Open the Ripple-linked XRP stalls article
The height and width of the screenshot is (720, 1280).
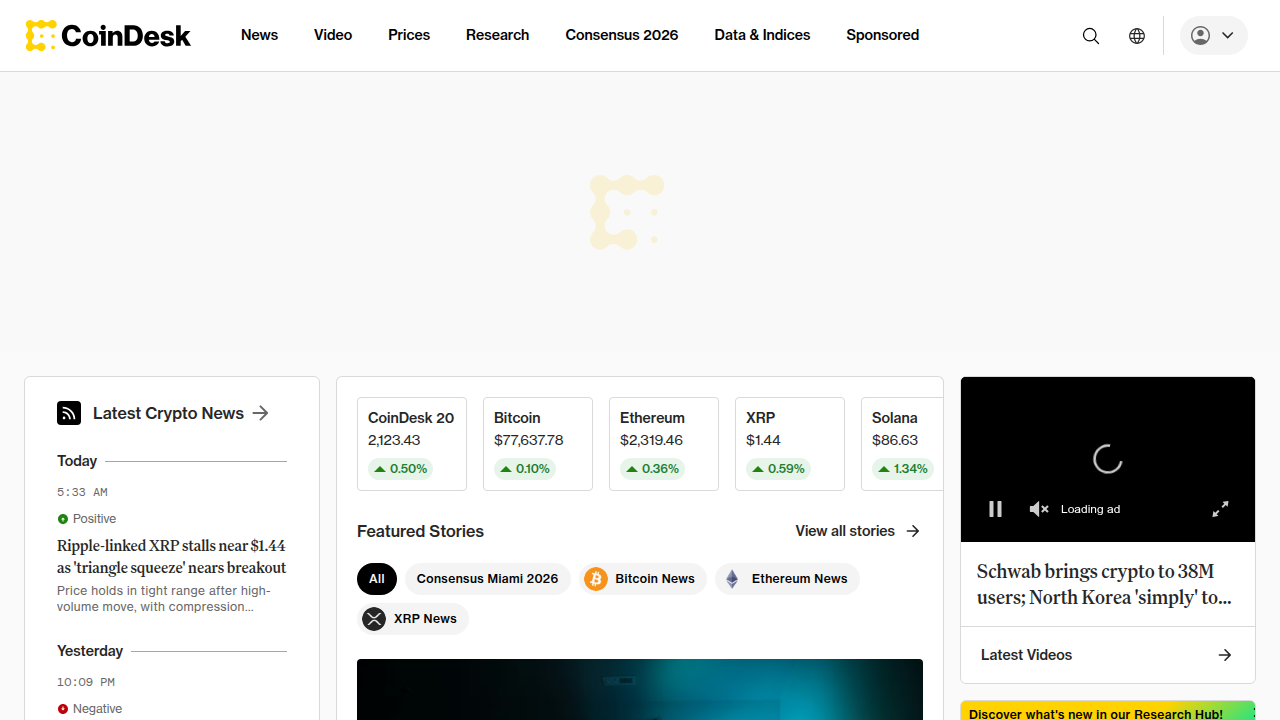click(x=171, y=556)
